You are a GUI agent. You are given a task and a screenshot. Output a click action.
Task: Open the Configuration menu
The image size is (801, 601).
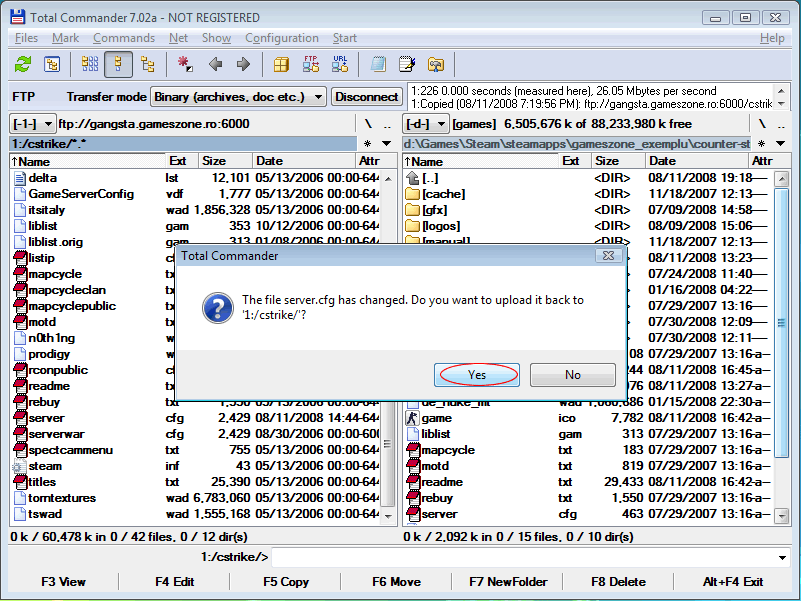tap(281, 38)
